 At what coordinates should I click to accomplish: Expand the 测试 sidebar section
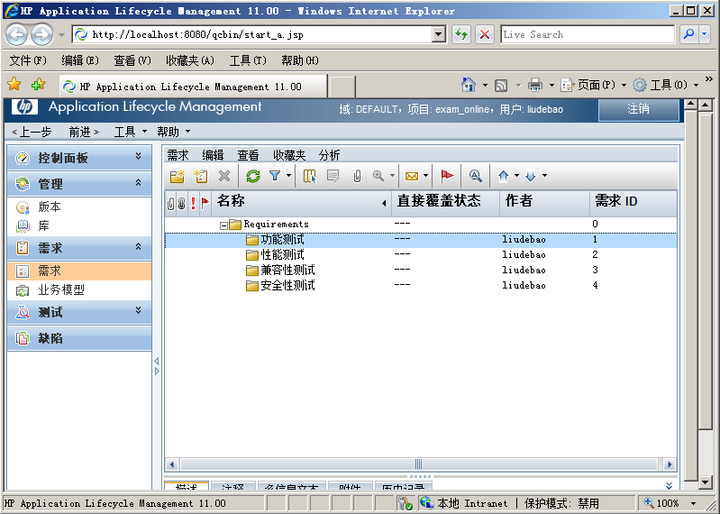[138, 311]
